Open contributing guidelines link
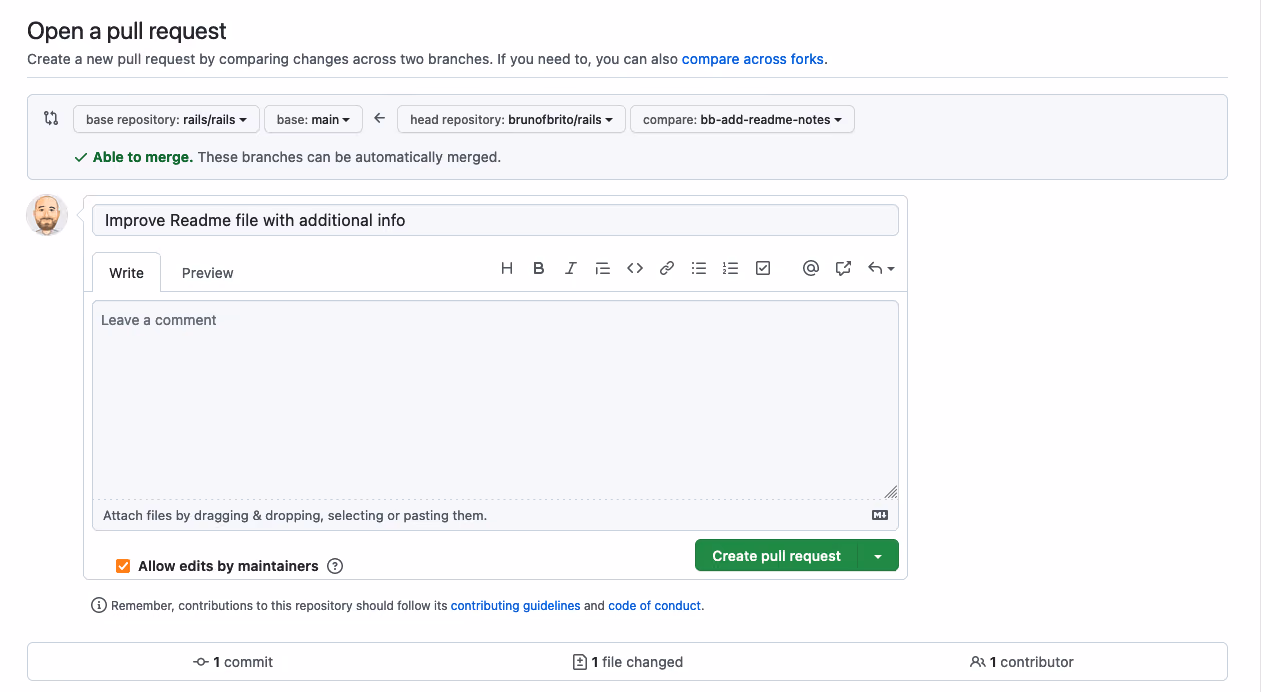 [515, 606]
